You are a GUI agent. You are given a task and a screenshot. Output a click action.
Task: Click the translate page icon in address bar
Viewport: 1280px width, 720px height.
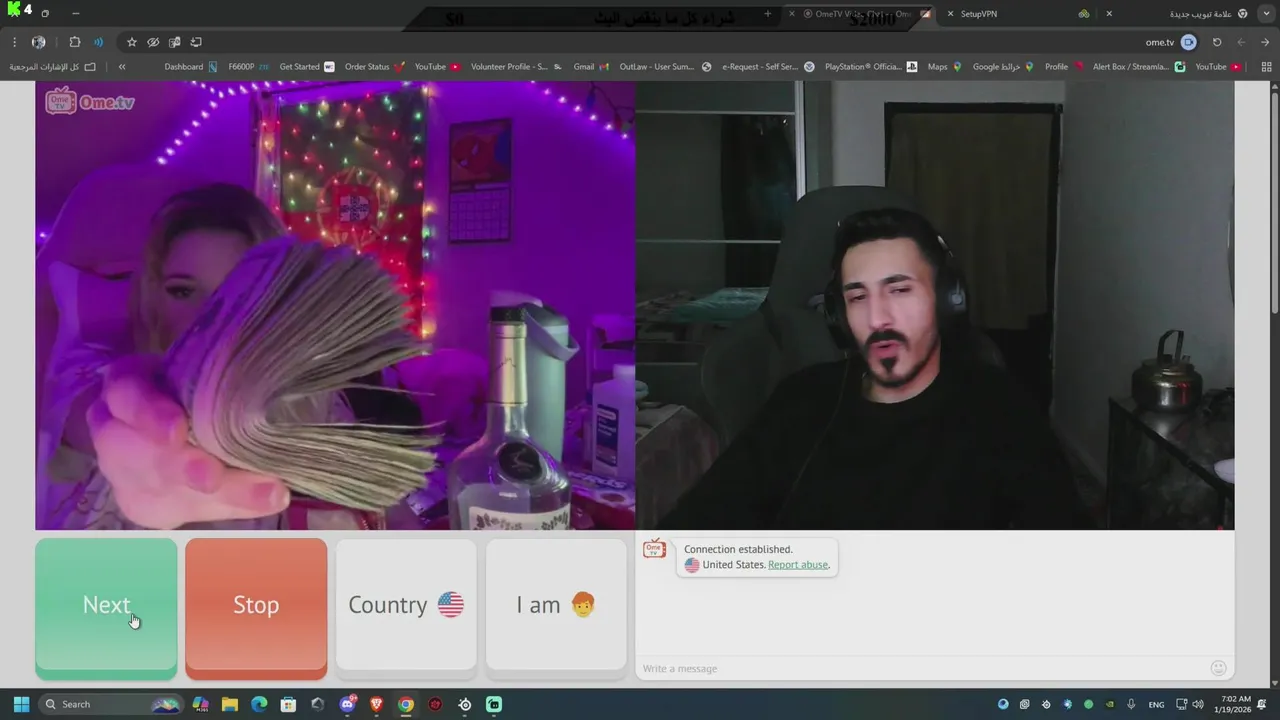point(175,42)
